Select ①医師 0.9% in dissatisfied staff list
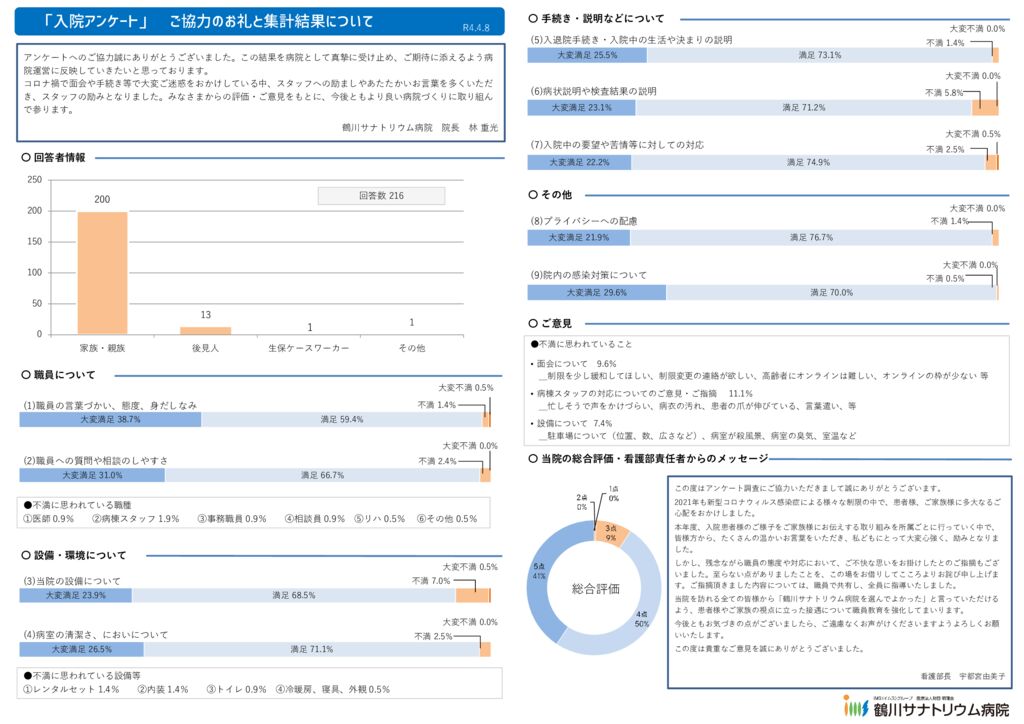Screen dimensions: 1024x724 coord(48,519)
